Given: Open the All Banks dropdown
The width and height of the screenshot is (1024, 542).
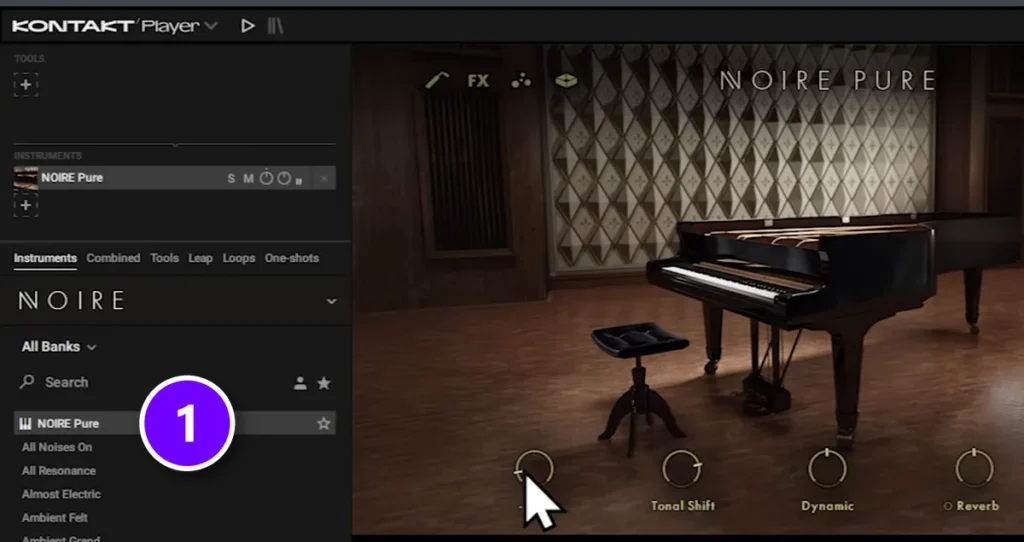Looking at the screenshot, I should pos(59,347).
